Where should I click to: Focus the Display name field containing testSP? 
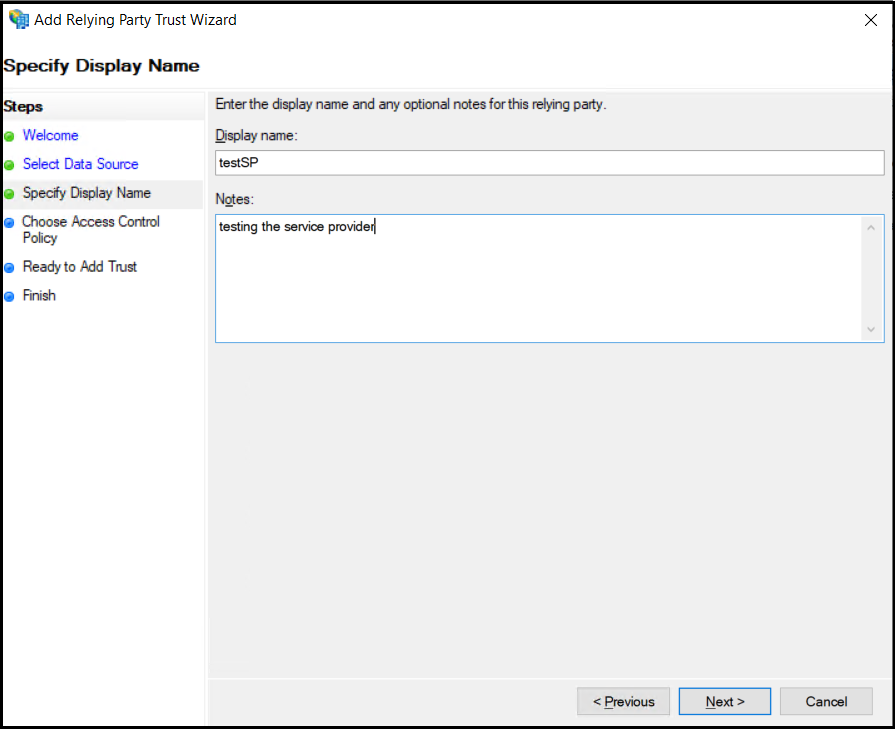click(550, 163)
